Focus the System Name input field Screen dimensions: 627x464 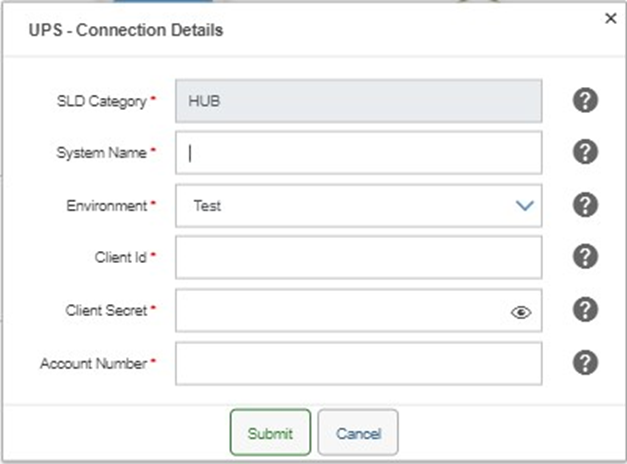tap(358, 153)
